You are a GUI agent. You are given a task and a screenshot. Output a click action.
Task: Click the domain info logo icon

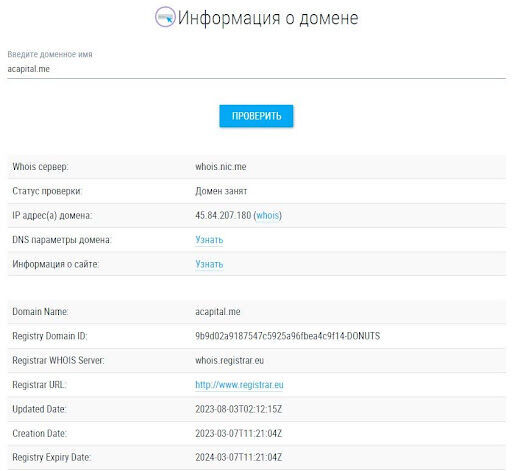pos(165,17)
